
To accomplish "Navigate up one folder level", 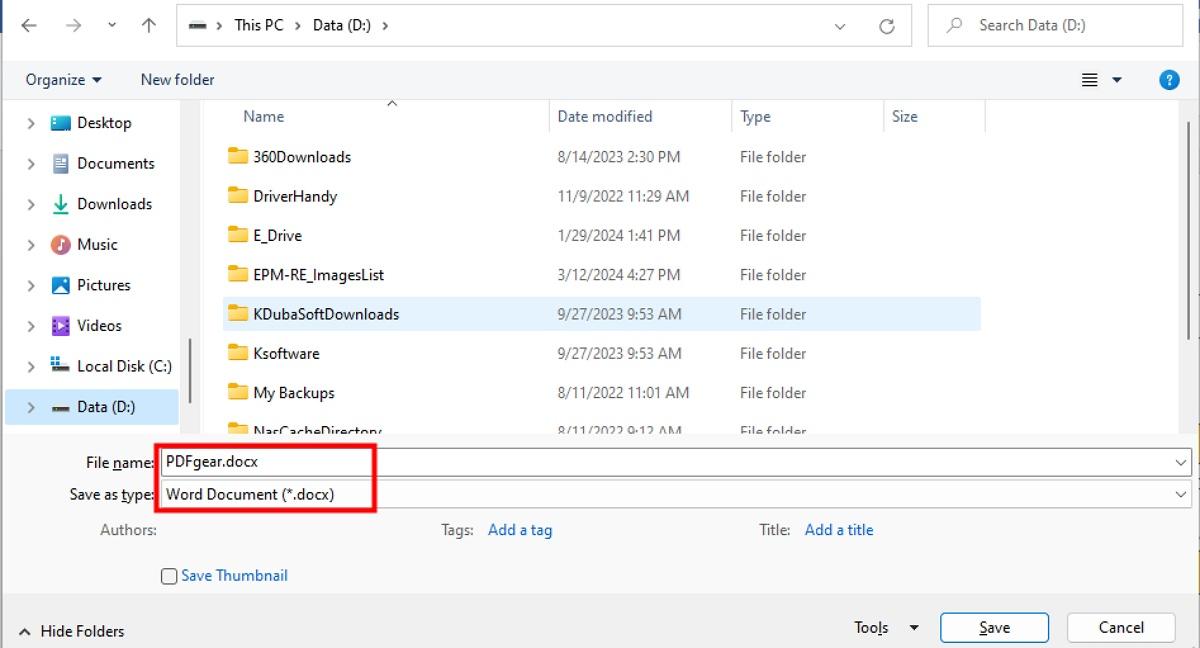I will click(147, 24).
